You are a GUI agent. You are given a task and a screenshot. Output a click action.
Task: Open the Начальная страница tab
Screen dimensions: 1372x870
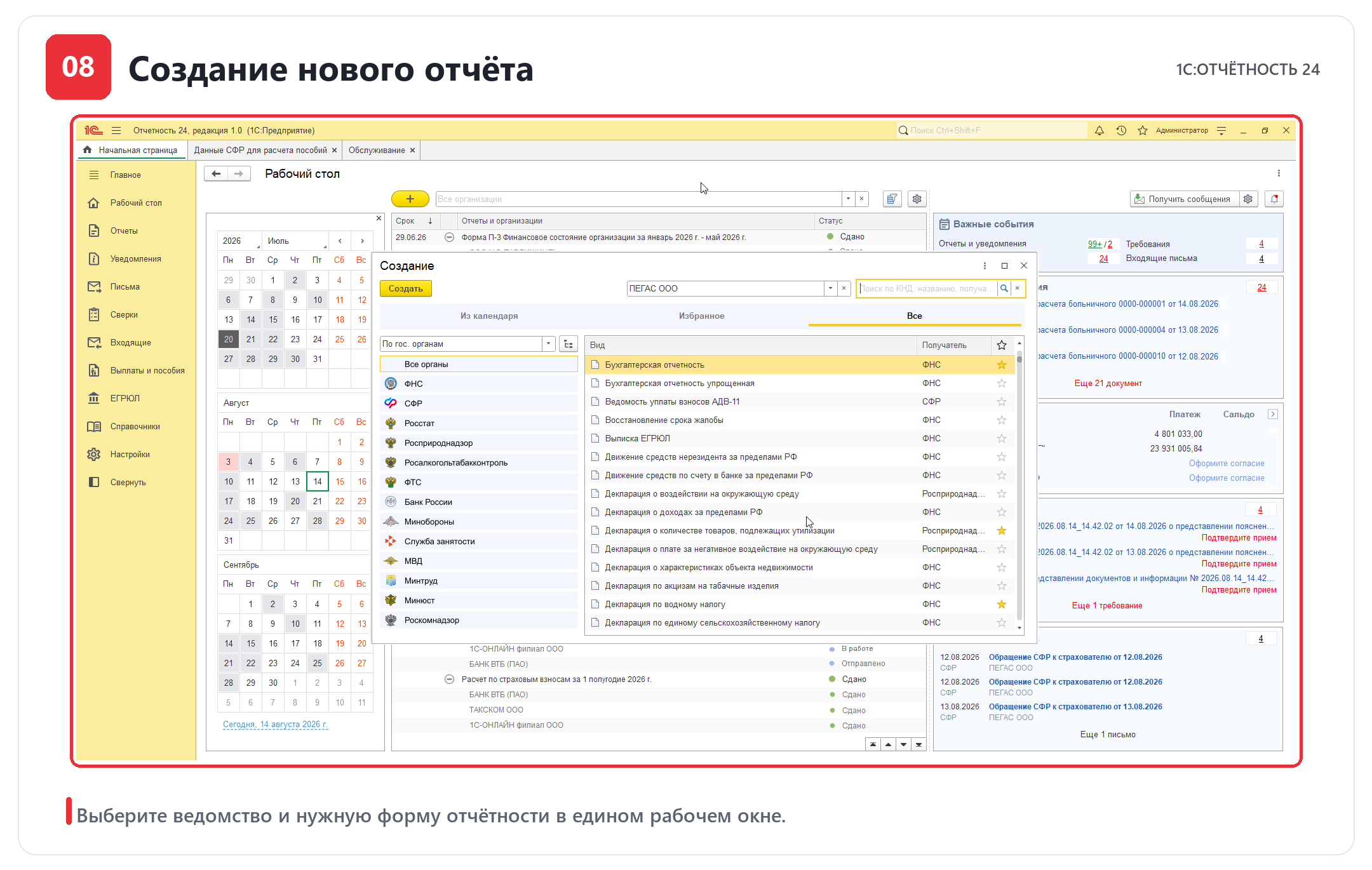(x=131, y=151)
